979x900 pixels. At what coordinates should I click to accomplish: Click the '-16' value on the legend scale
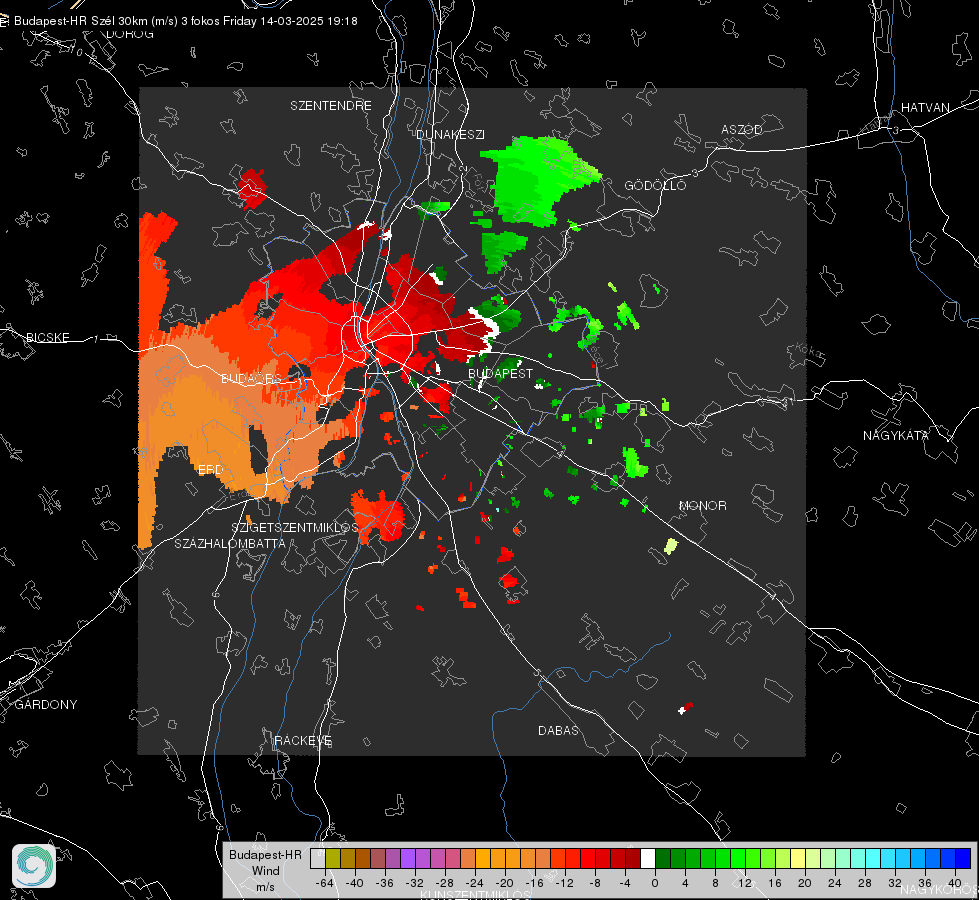(x=534, y=883)
